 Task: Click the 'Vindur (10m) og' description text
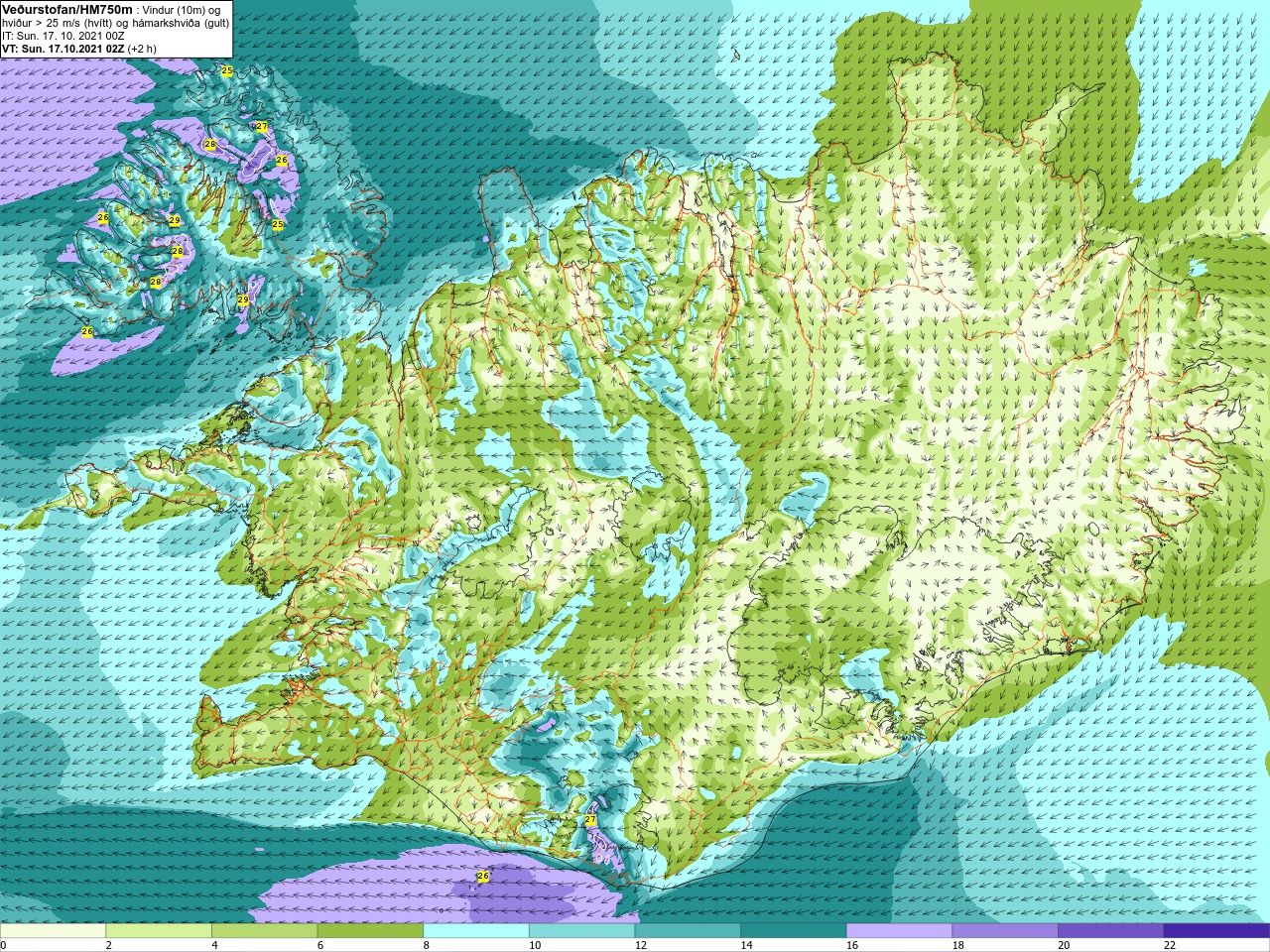pos(182,10)
